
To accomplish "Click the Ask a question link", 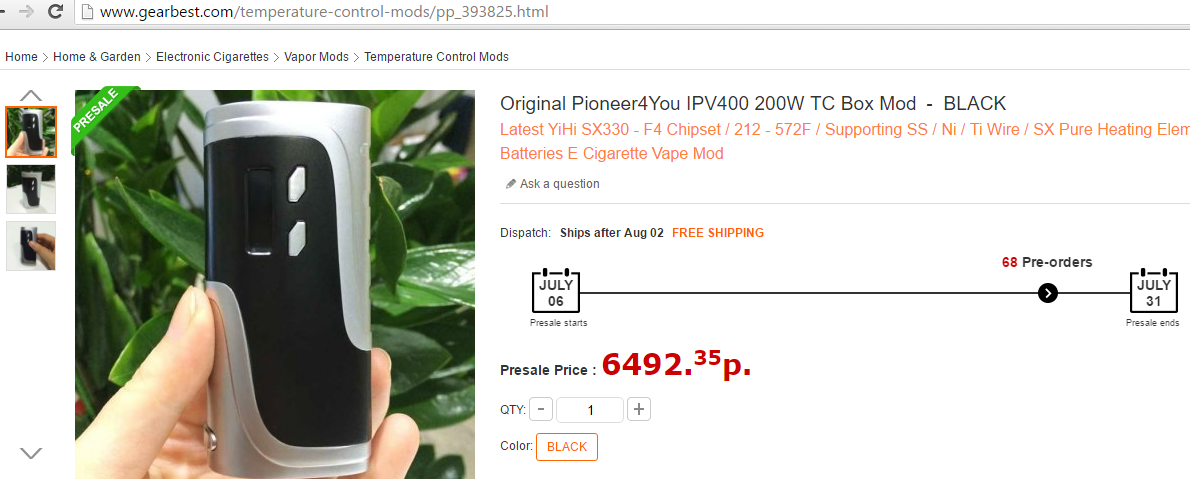I will click(559, 184).
